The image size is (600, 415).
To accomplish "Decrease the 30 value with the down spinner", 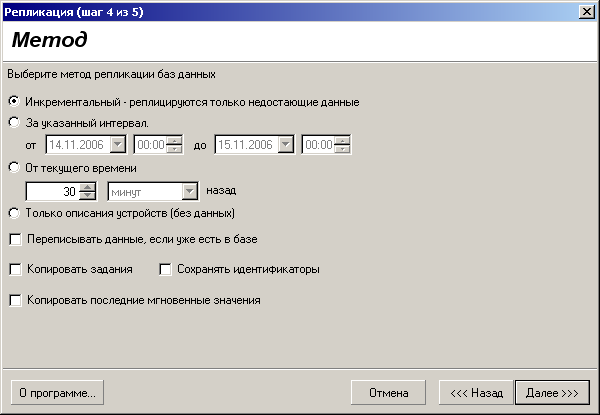I will coord(88,195).
